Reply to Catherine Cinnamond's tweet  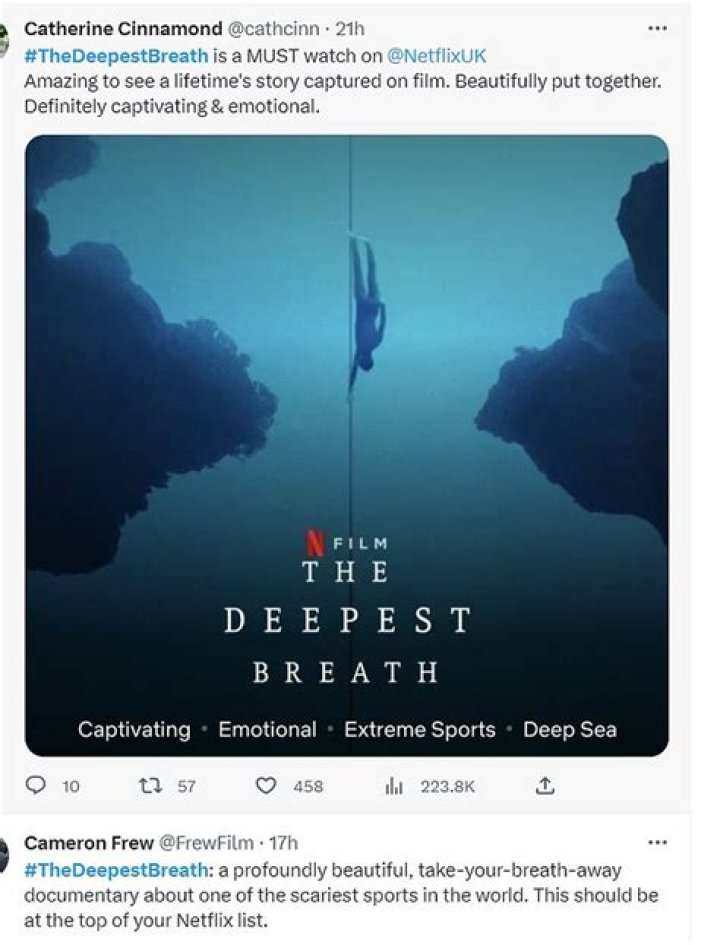point(37,787)
